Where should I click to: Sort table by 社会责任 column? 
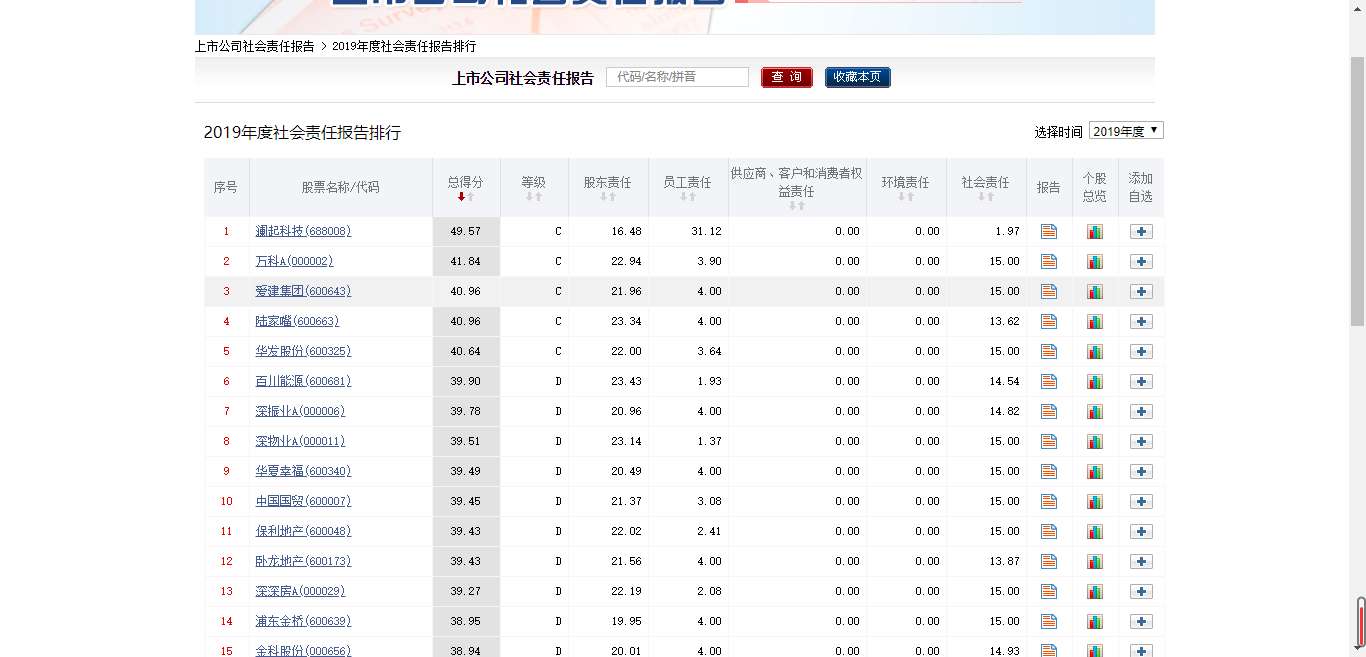[985, 188]
